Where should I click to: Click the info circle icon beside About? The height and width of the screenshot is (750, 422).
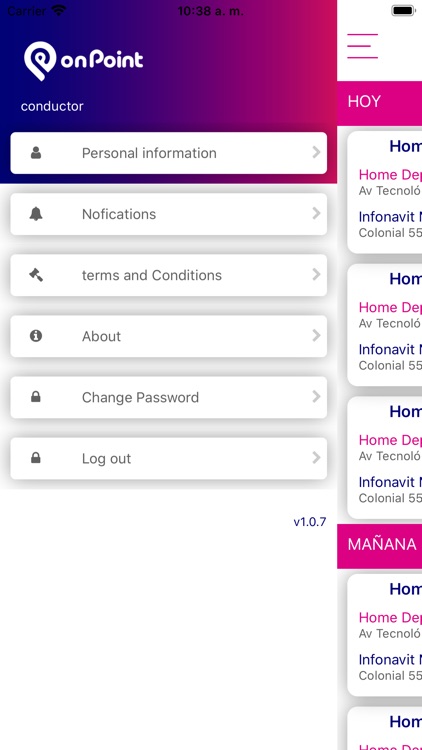pos(36,336)
